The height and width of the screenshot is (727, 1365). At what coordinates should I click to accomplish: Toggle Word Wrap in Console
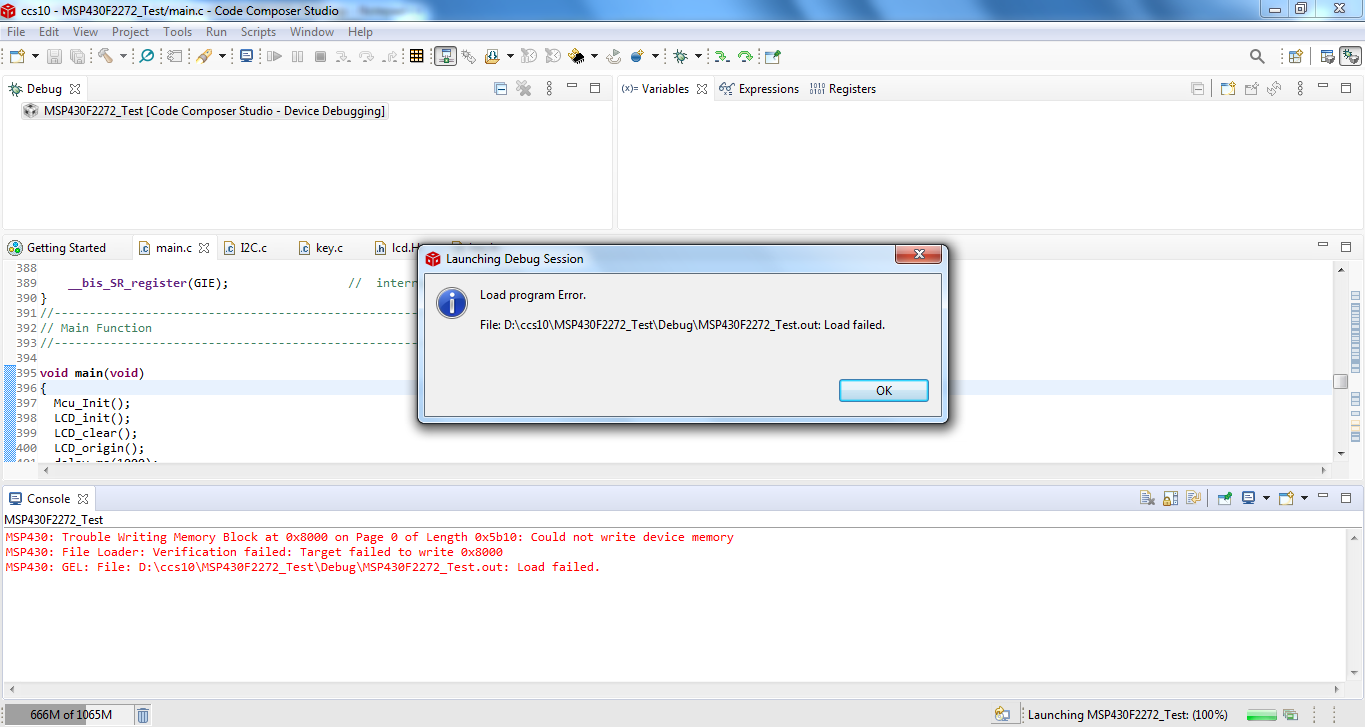click(1193, 498)
